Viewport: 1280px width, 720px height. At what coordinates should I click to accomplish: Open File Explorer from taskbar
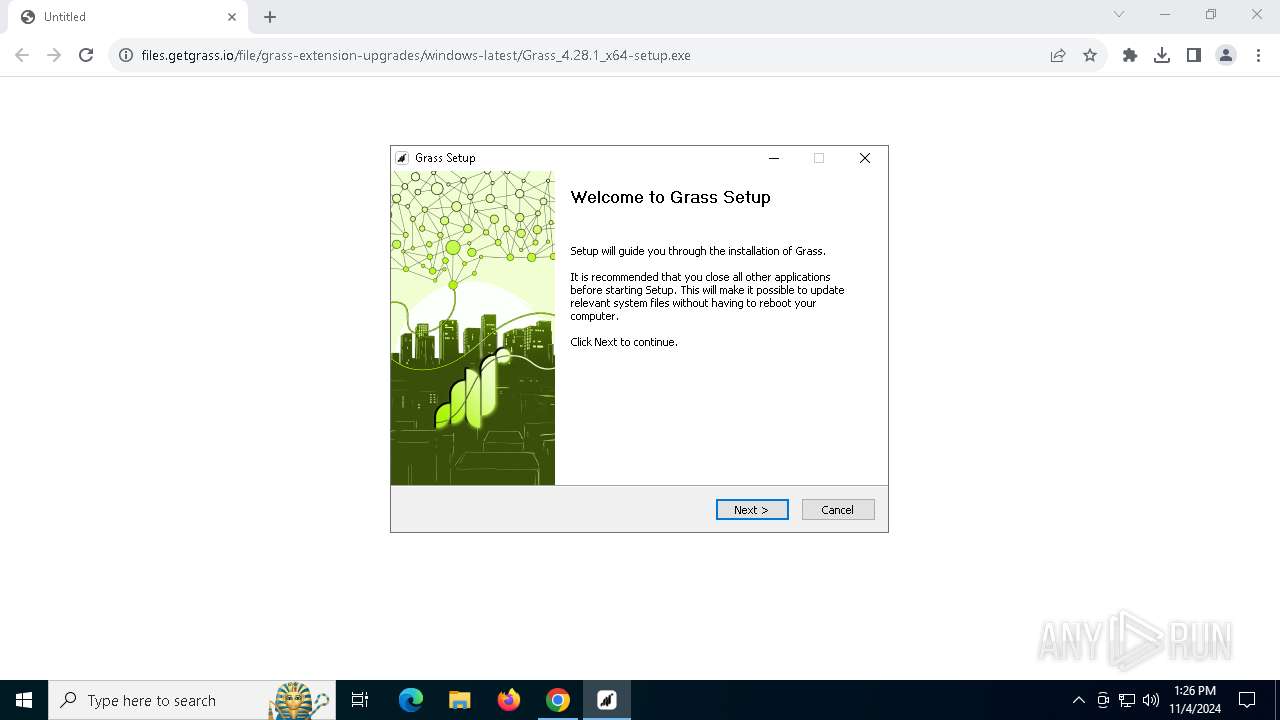pyautogui.click(x=460, y=700)
